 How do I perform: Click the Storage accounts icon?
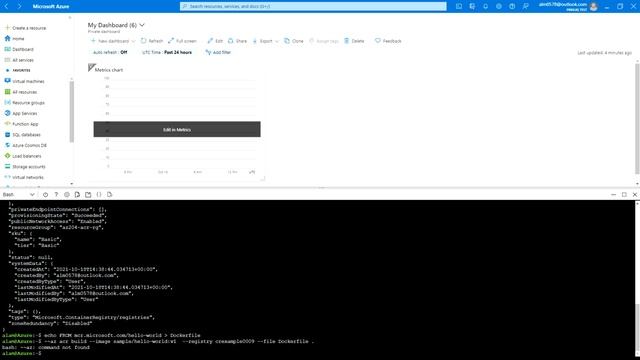pos(7,167)
